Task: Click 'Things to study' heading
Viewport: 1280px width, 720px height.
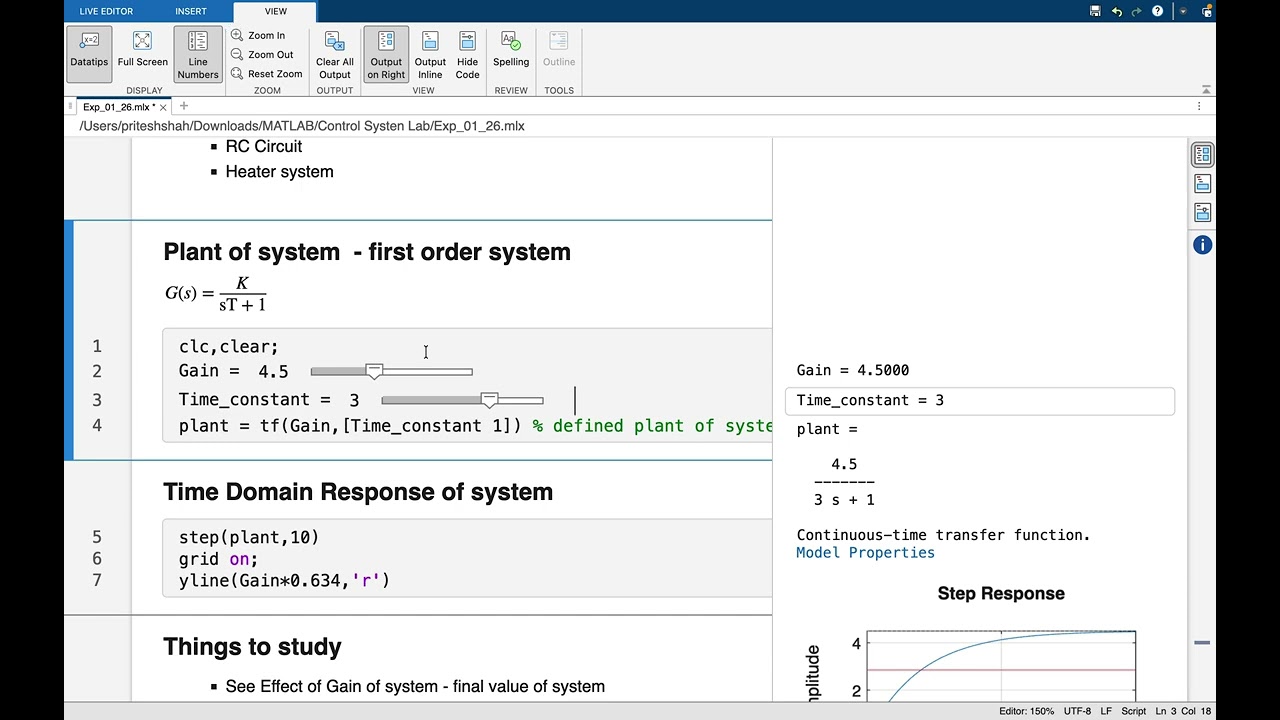Action: [252, 647]
